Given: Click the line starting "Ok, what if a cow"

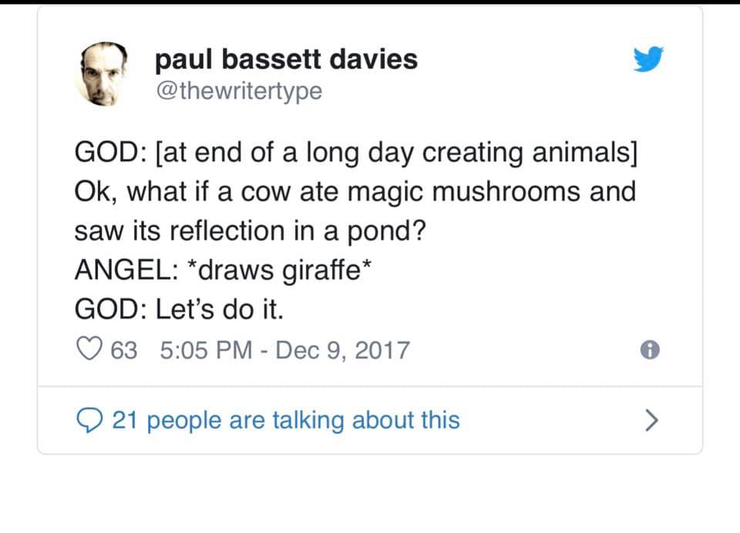Looking at the screenshot, I should coord(355,191).
